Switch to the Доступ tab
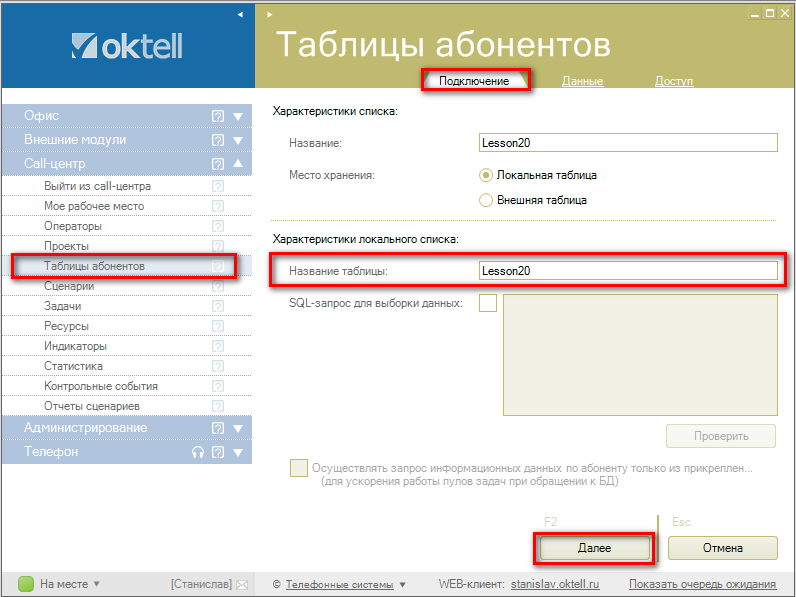Image resolution: width=796 pixels, height=597 pixels. coord(673,81)
